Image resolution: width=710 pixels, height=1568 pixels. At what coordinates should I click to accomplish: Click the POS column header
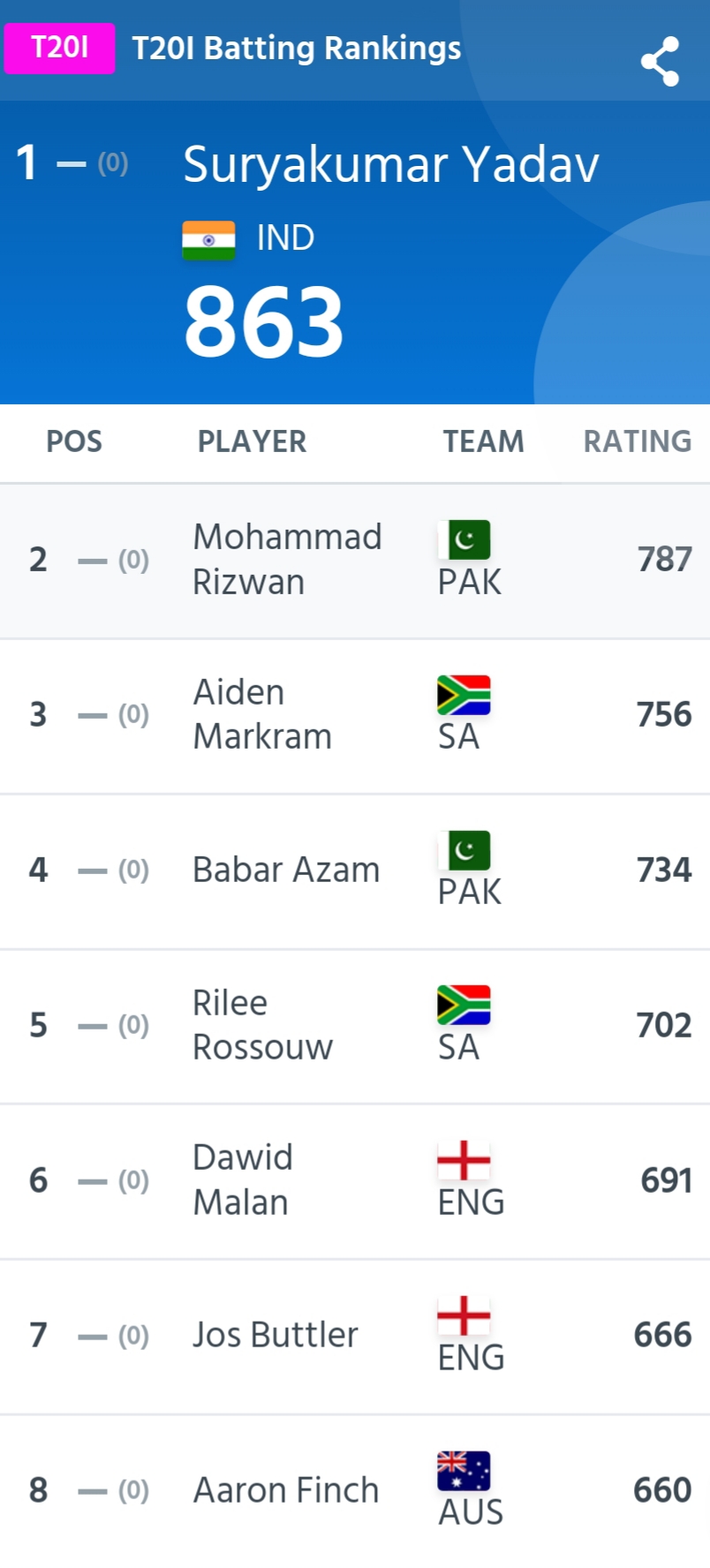pos(74,441)
